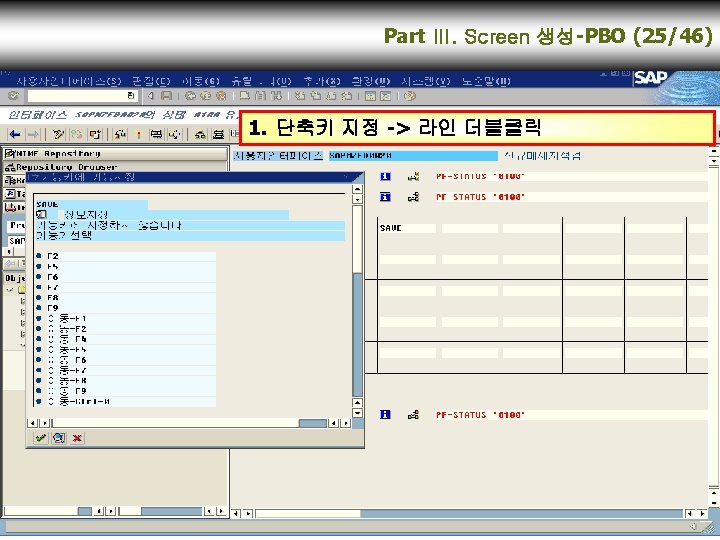Screen dimensions: 720x540
Task: Click the bottom scroll-down arrow of dialog scrollbar
Action: (x=357, y=413)
